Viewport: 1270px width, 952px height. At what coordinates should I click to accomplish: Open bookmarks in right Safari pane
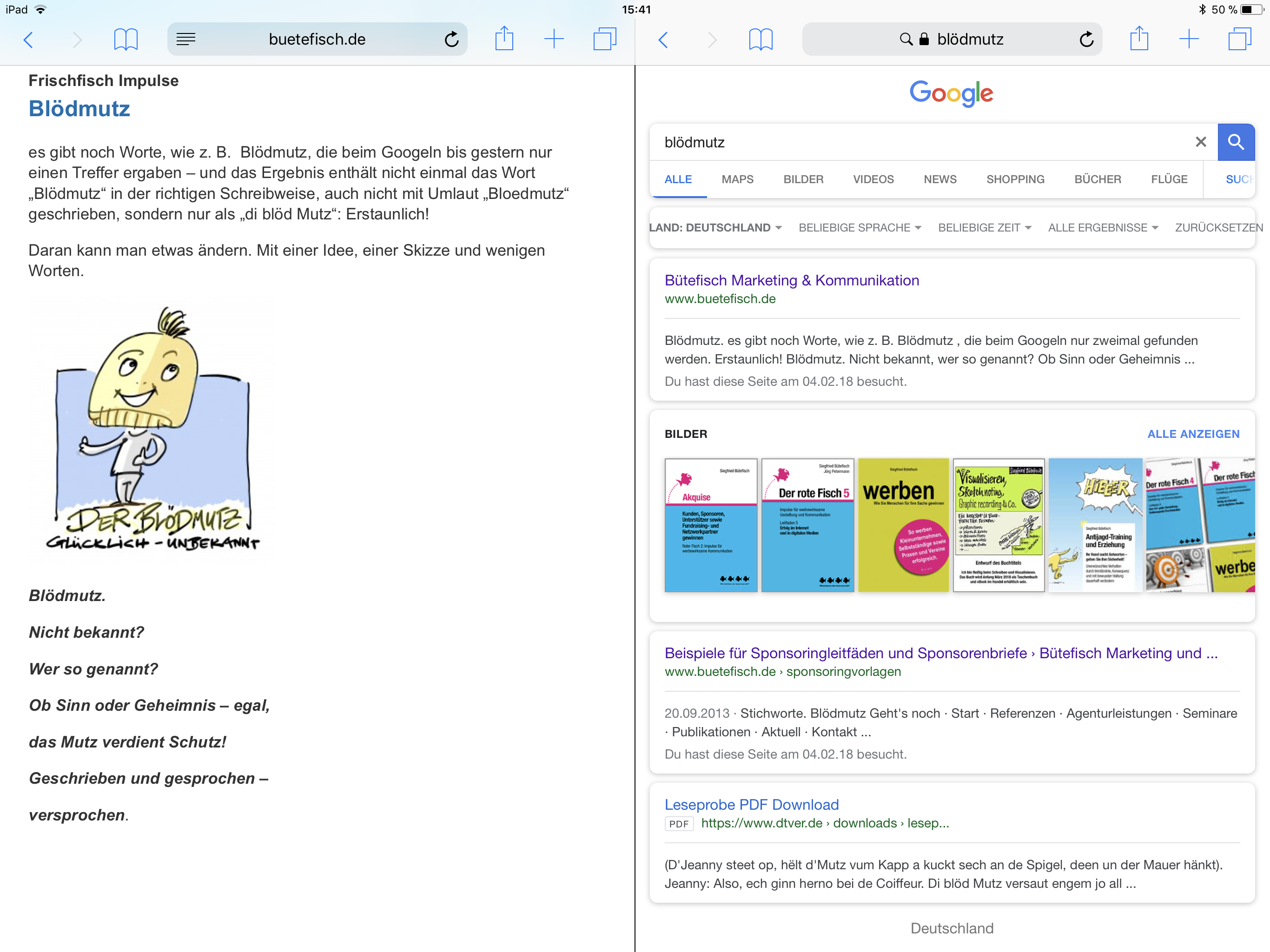[761, 40]
